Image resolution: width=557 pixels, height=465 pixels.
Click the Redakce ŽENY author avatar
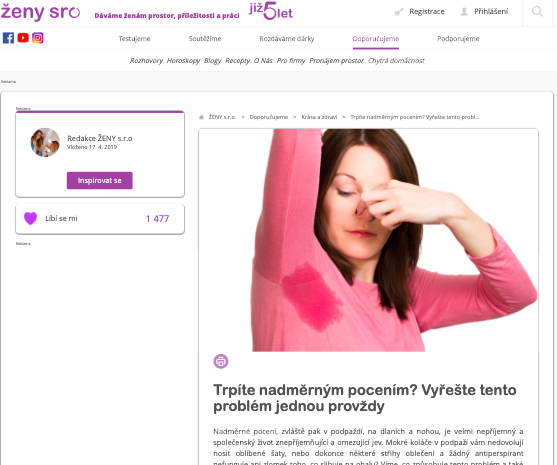click(x=45, y=142)
